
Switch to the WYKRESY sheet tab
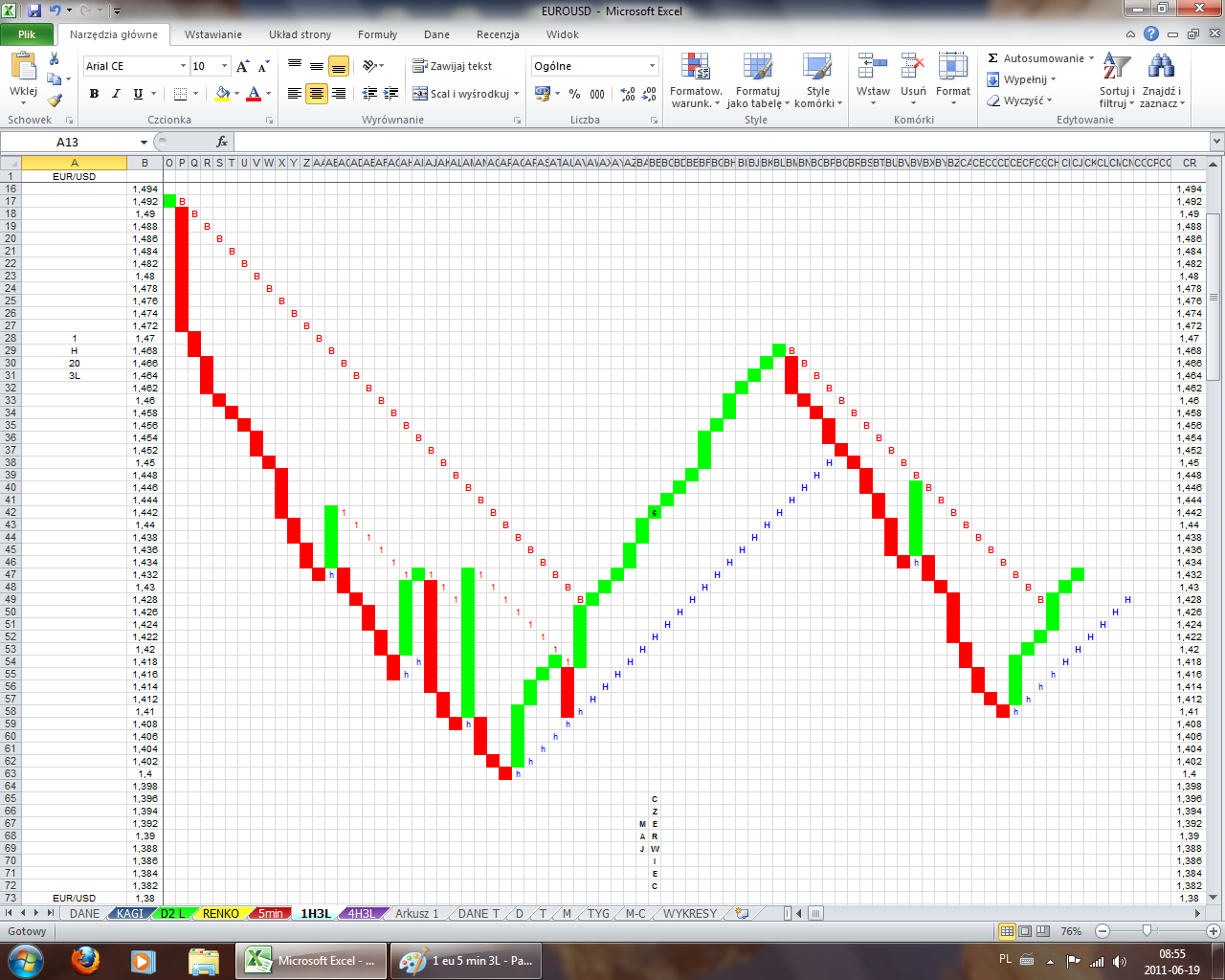coord(690,914)
